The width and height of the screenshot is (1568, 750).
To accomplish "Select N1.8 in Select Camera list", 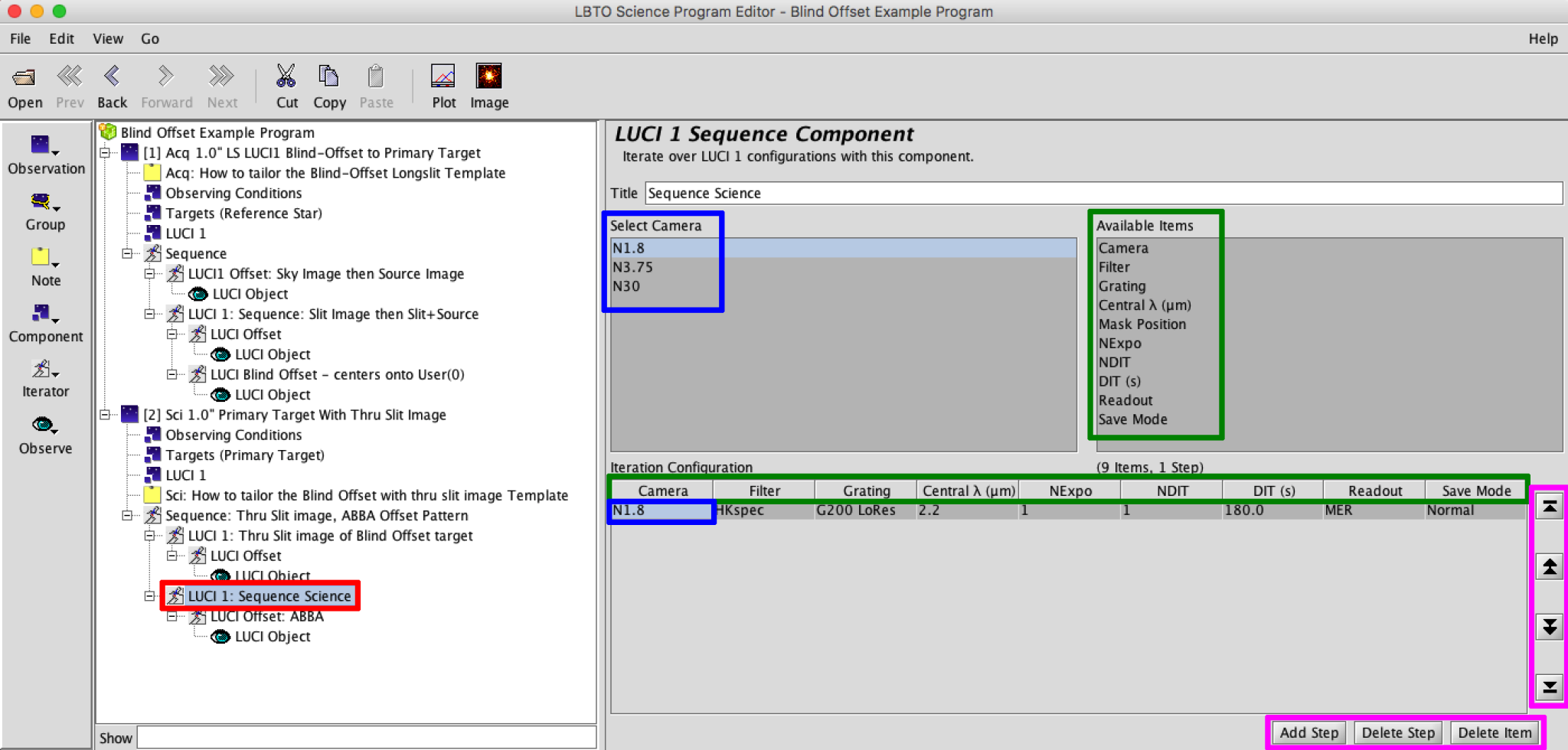I will click(x=843, y=248).
